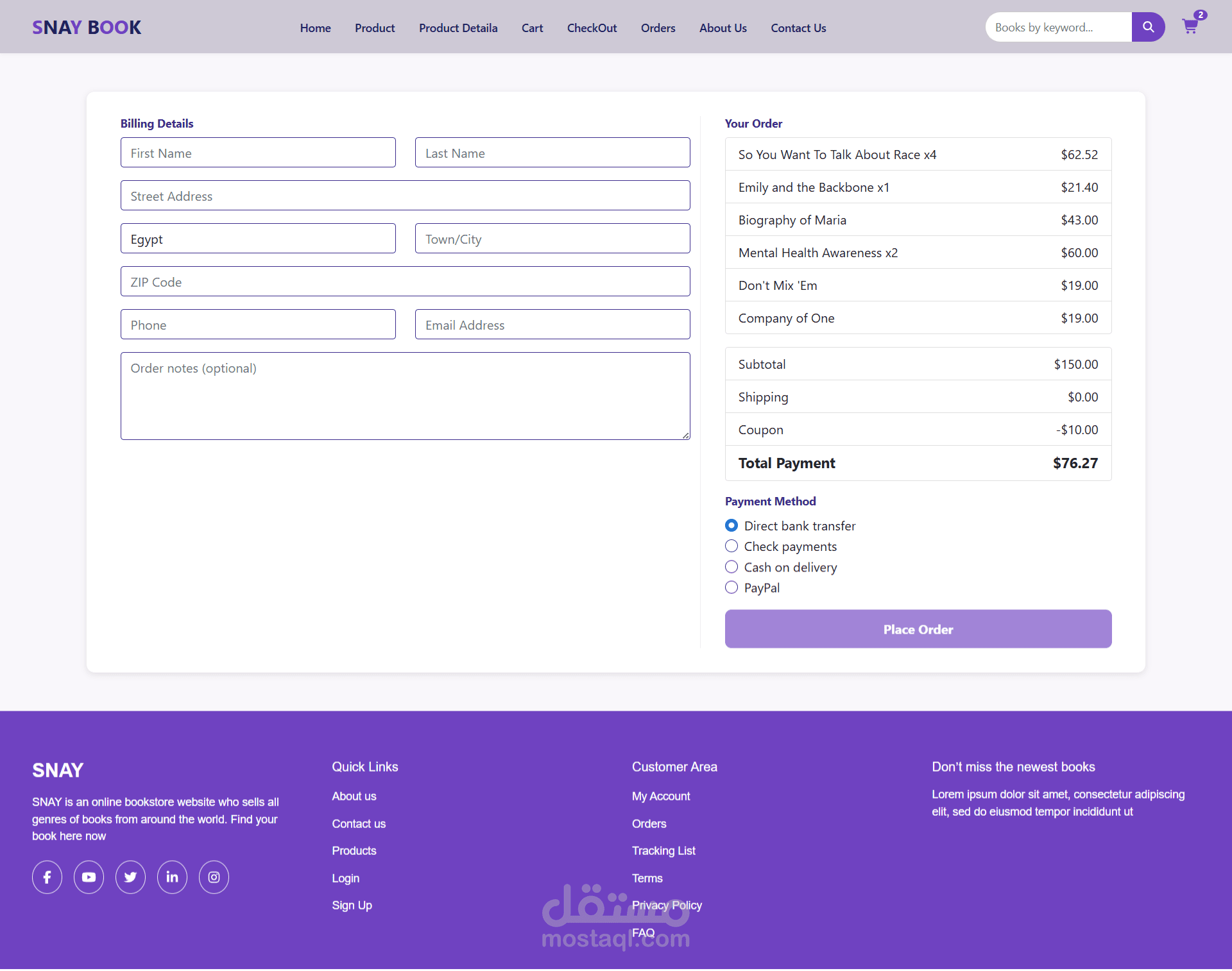The image size is (1232, 971).
Task: Open the Facebook social icon
Action: click(x=47, y=877)
